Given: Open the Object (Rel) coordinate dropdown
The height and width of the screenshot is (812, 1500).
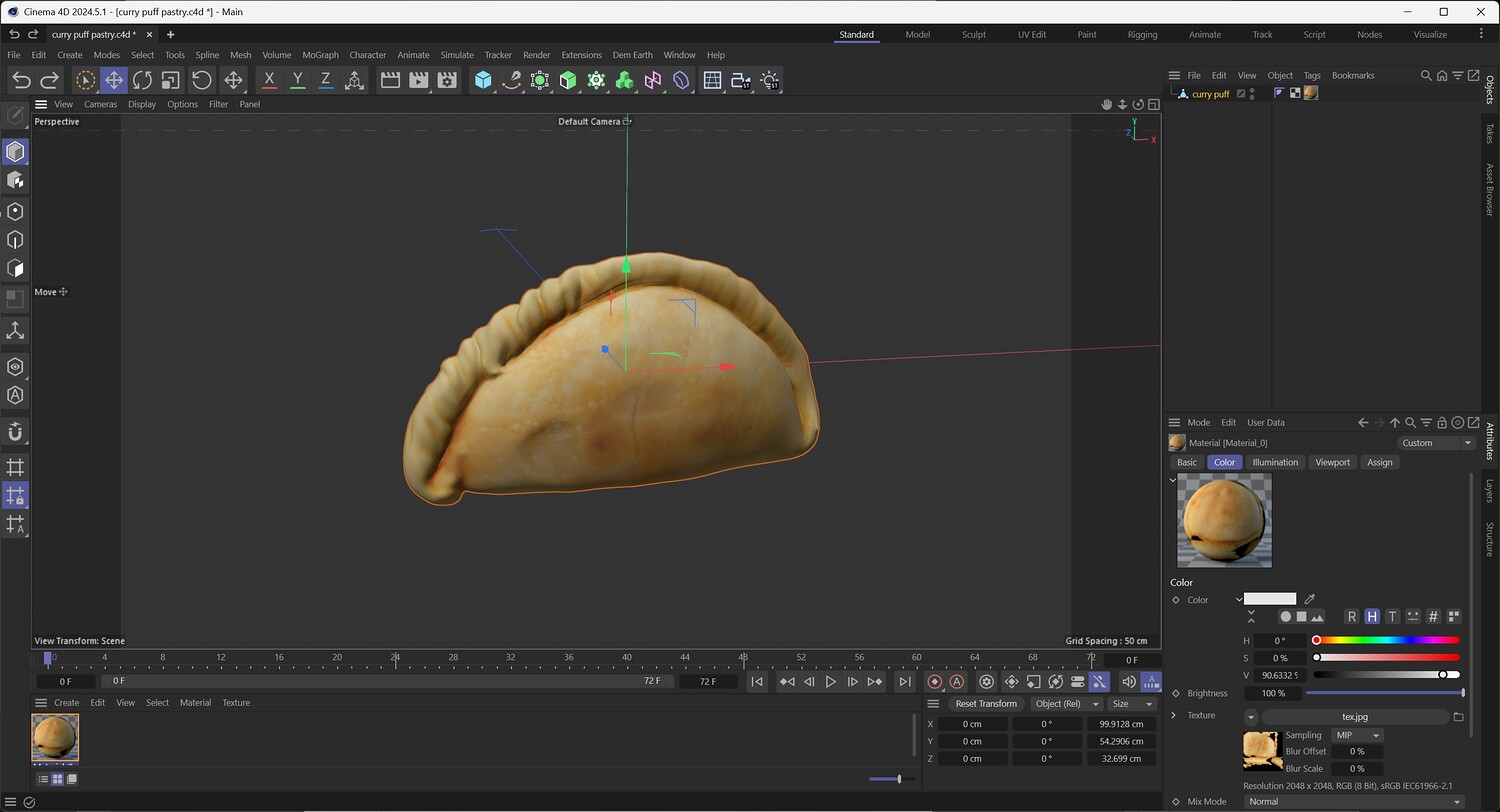Looking at the screenshot, I should (x=1066, y=703).
